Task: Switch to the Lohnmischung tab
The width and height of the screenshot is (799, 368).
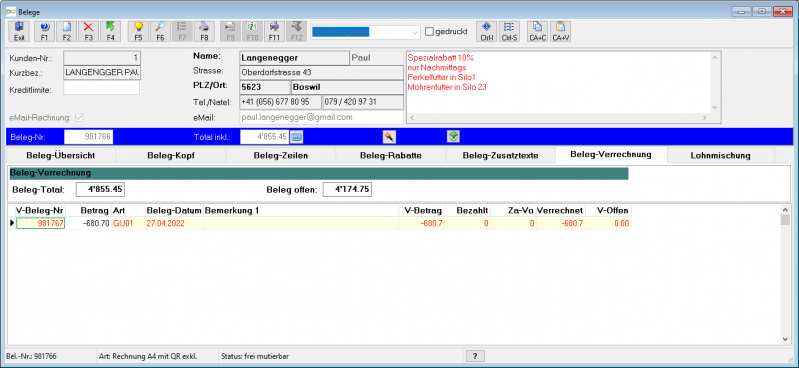Action: [x=721, y=155]
